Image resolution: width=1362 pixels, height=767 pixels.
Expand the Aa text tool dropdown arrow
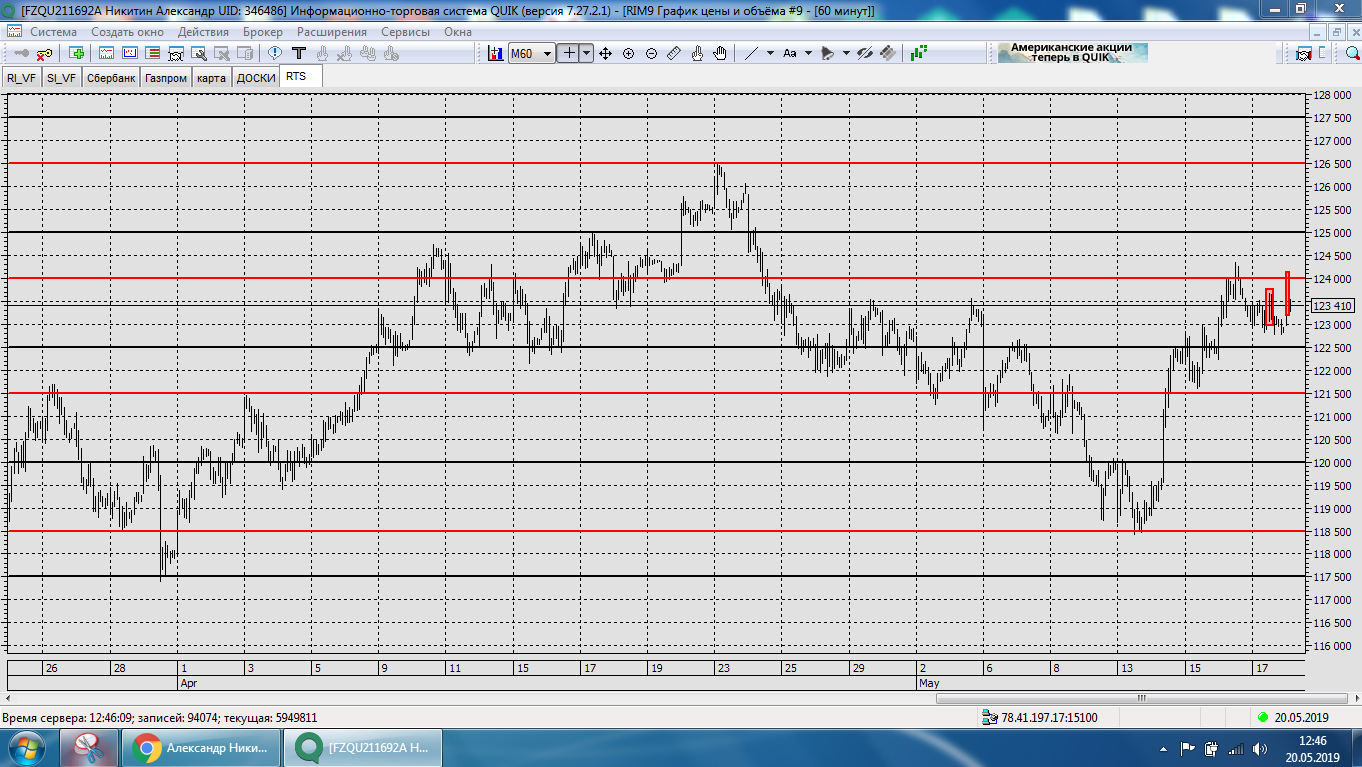808,53
